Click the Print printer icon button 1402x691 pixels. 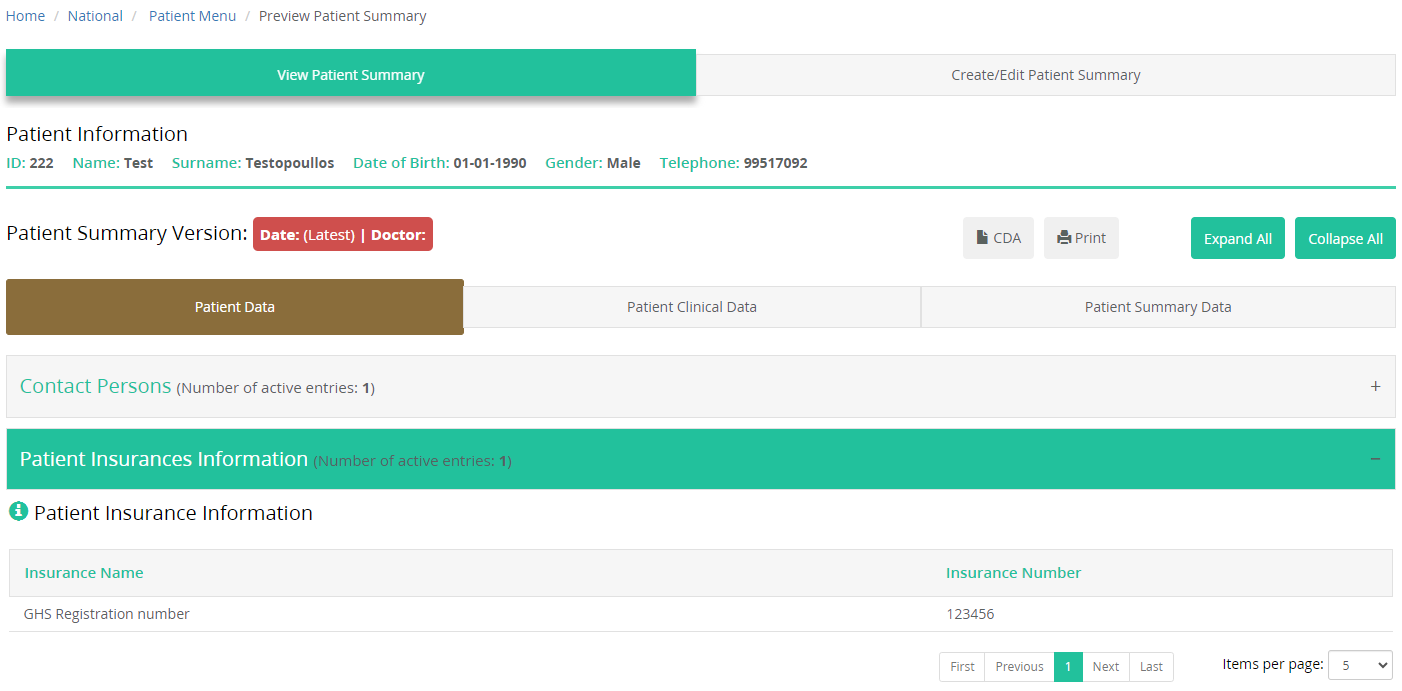pyautogui.click(x=1081, y=238)
